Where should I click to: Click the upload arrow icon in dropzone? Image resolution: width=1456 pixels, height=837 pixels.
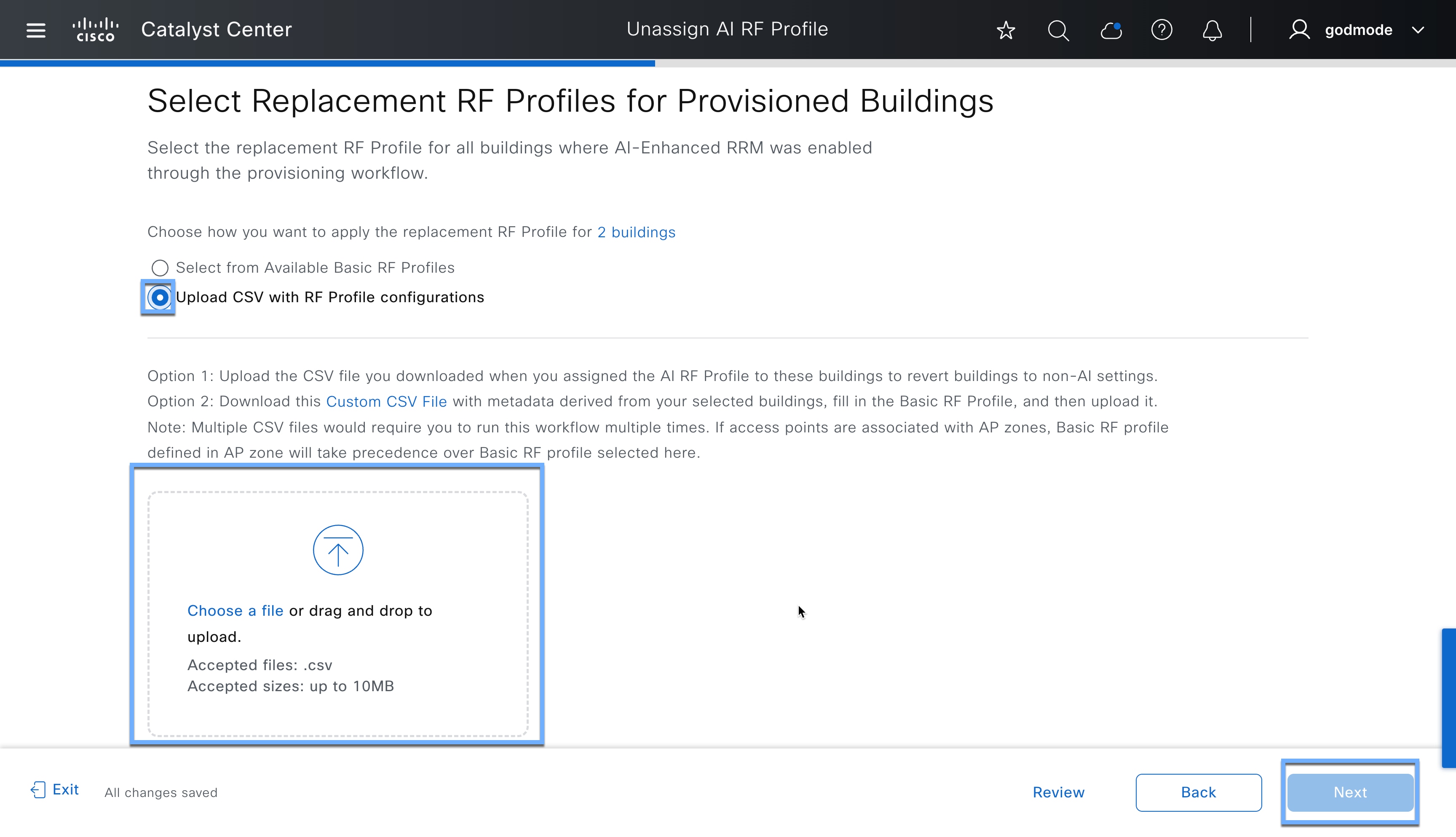[337, 550]
